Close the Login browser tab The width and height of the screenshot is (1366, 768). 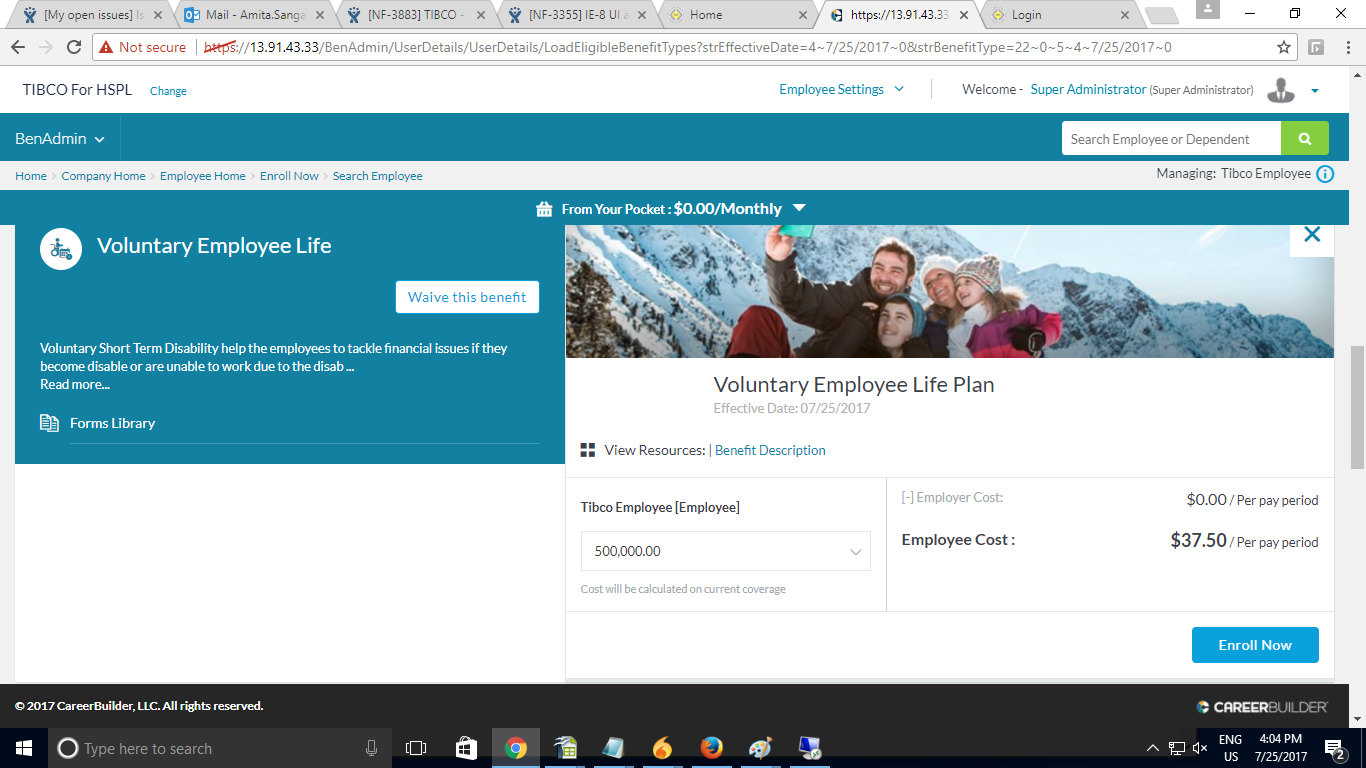pyautogui.click(x=1125, y=16)
